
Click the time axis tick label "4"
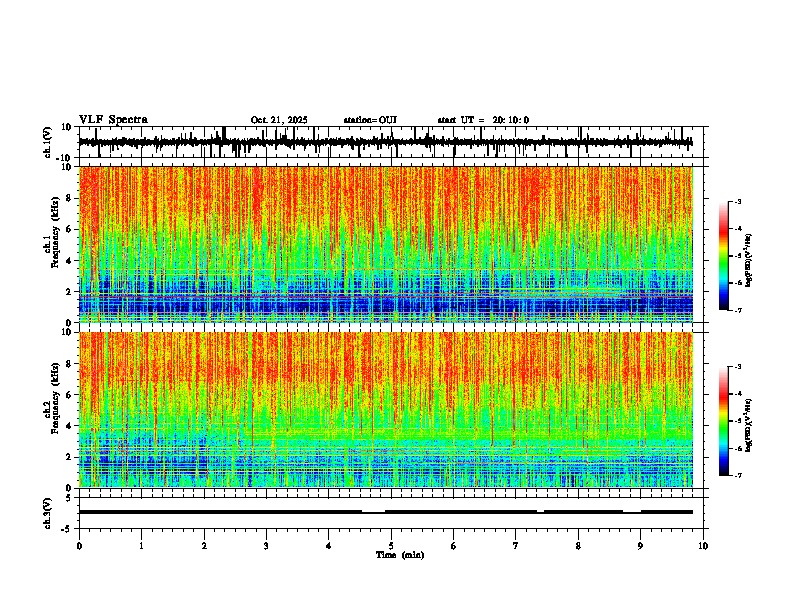click(329, 546)
